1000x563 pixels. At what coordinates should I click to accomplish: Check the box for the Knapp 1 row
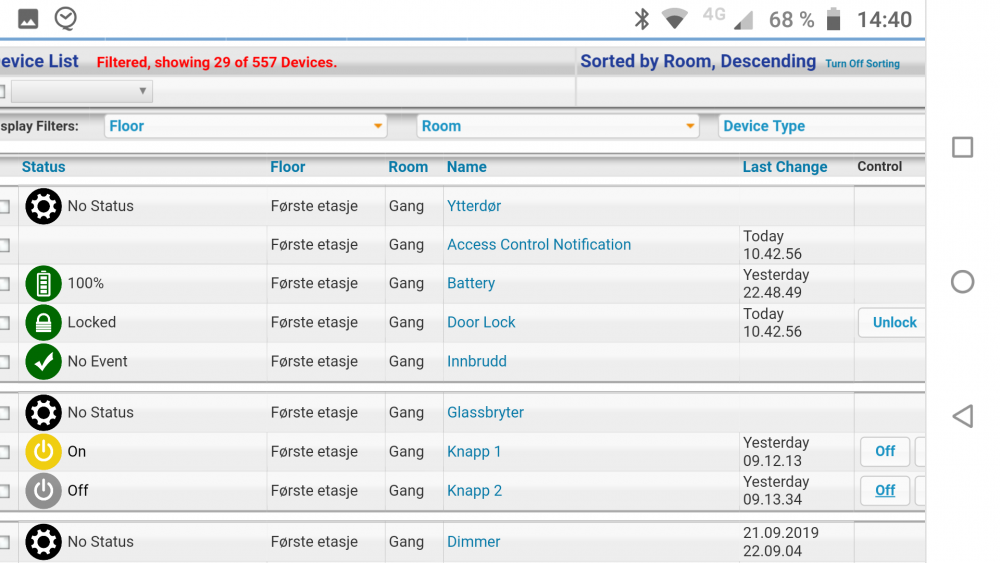tap(4, 452)
